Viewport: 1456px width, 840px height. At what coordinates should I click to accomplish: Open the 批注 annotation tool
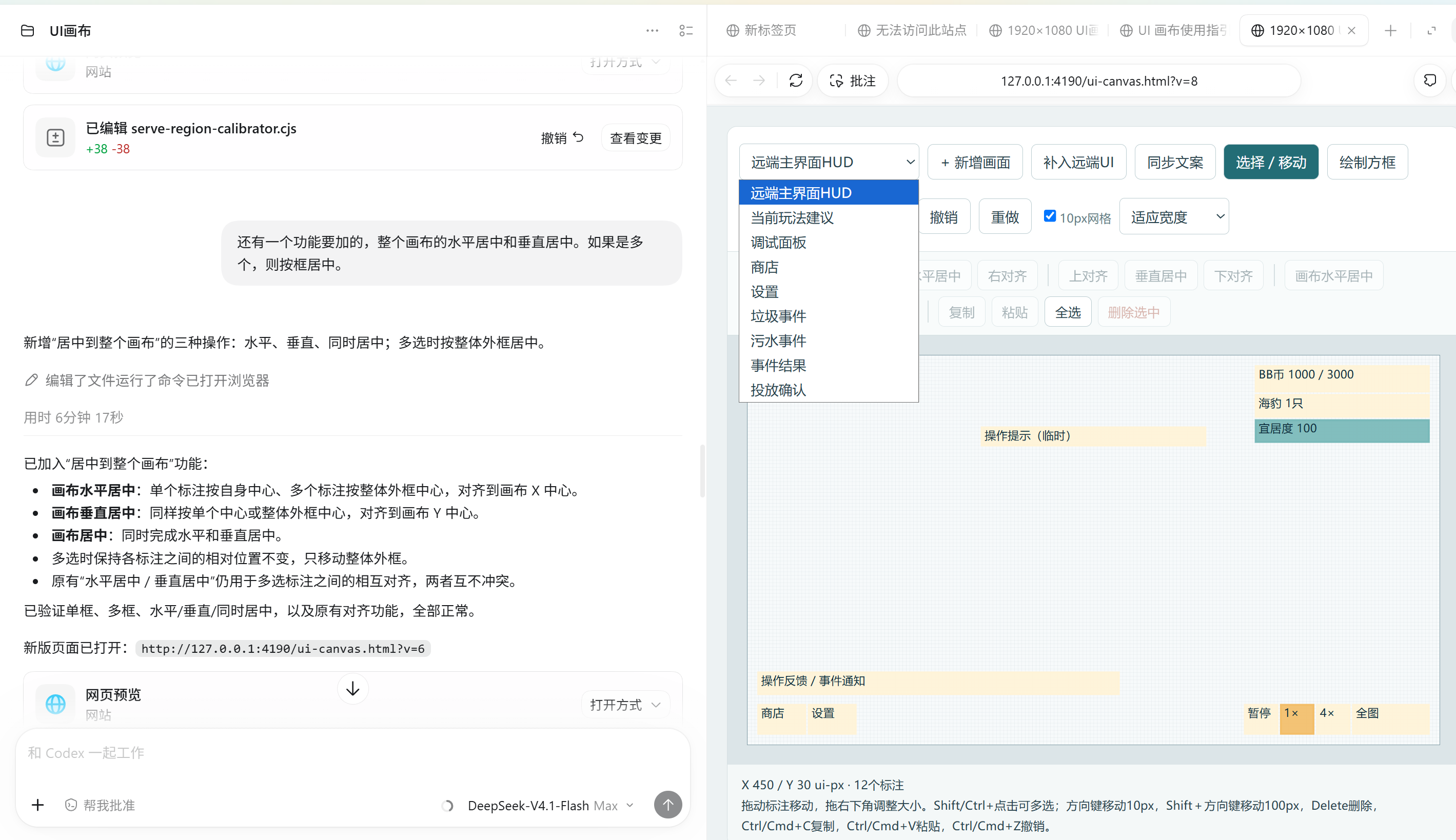click(x=852, y=81)
